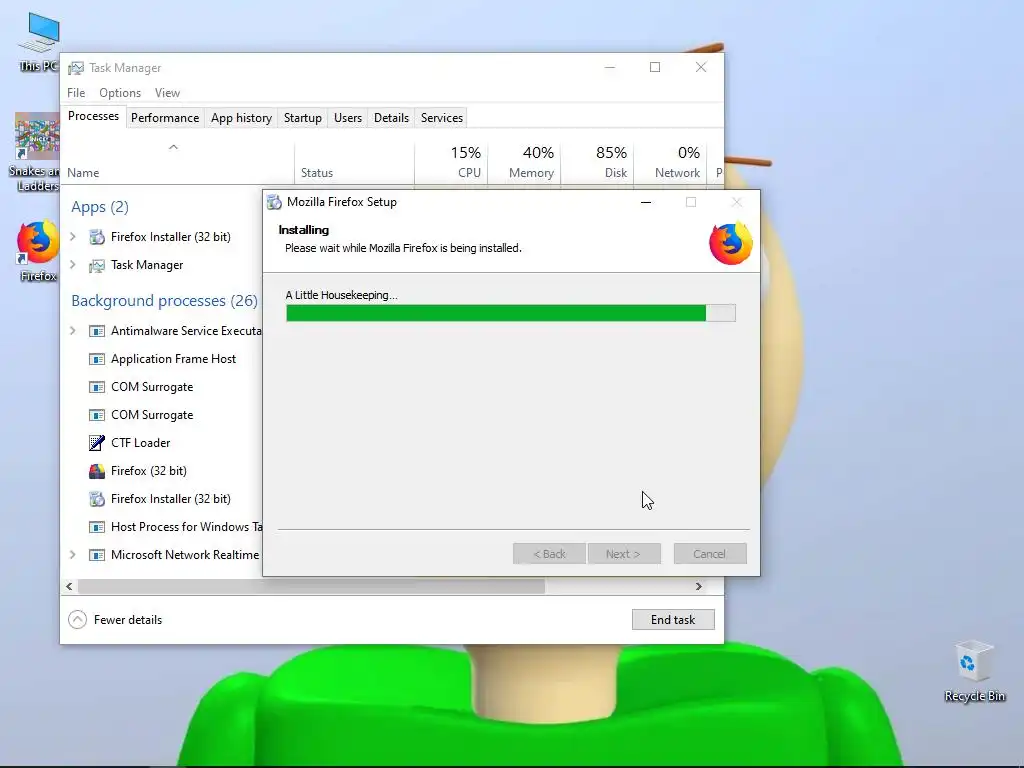Click the Back button in Firefox Setup

[549, 554]
